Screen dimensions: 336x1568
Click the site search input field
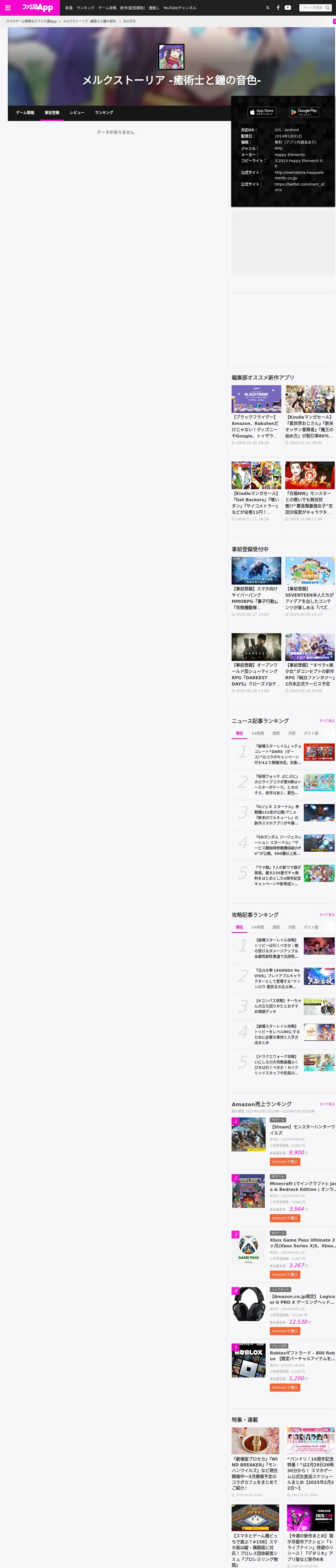[x=312, y=8]
